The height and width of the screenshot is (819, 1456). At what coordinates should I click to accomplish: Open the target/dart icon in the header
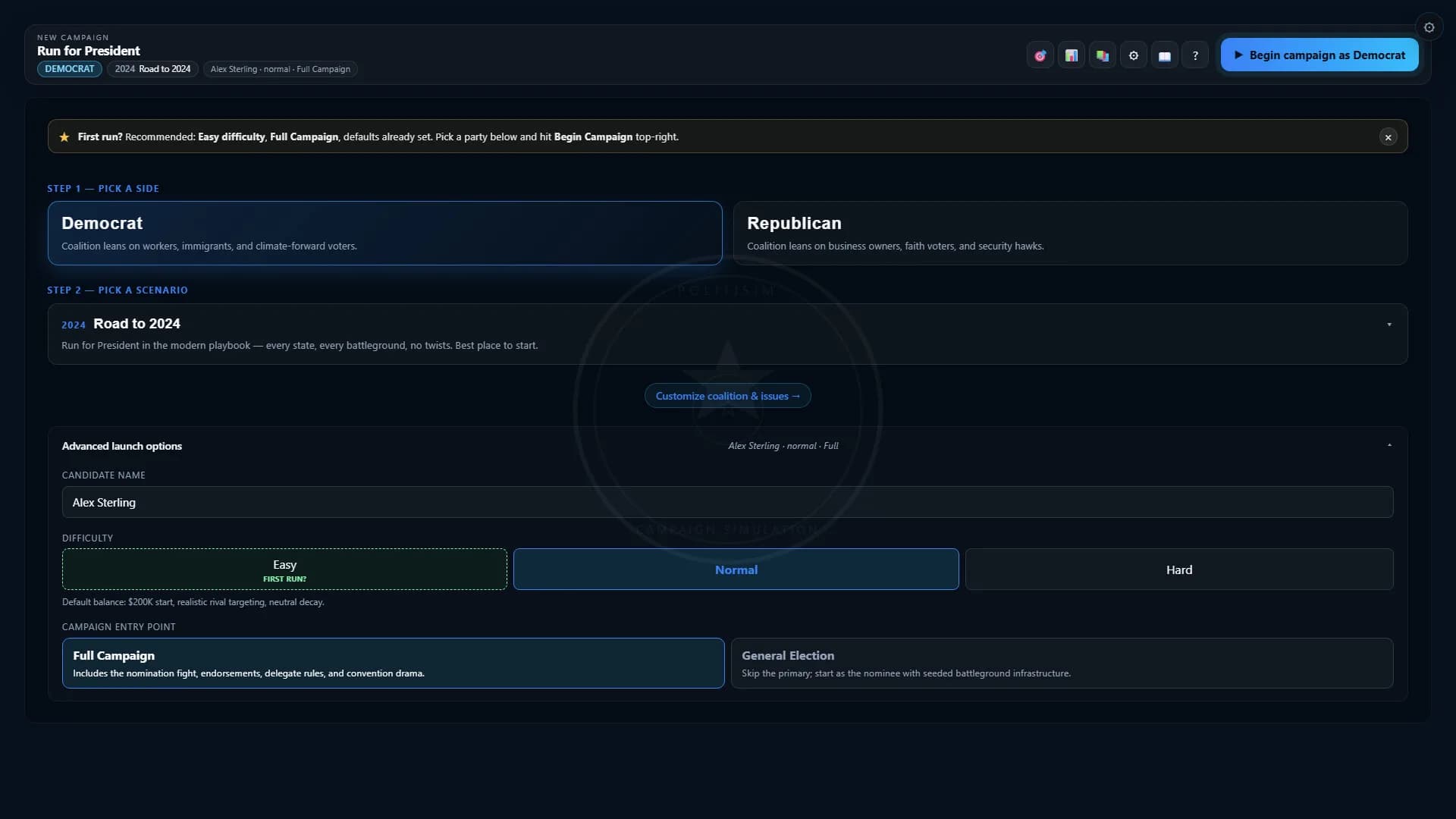(x=1040, y=55)
